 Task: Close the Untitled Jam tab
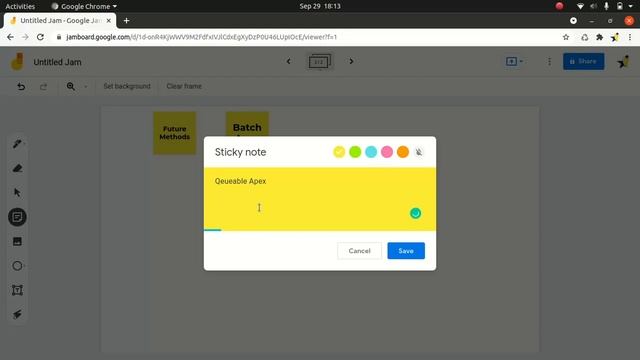[109, 20]
